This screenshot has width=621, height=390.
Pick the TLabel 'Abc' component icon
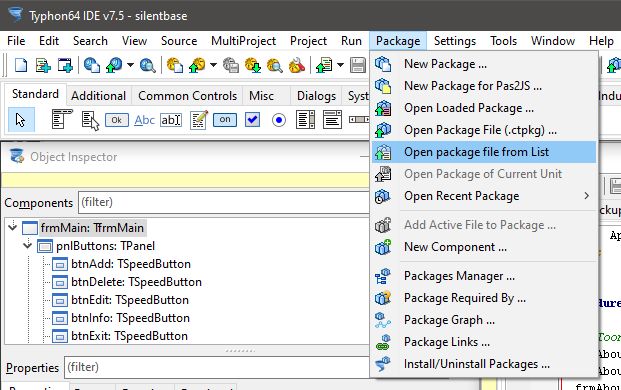(x=144, y=120)
